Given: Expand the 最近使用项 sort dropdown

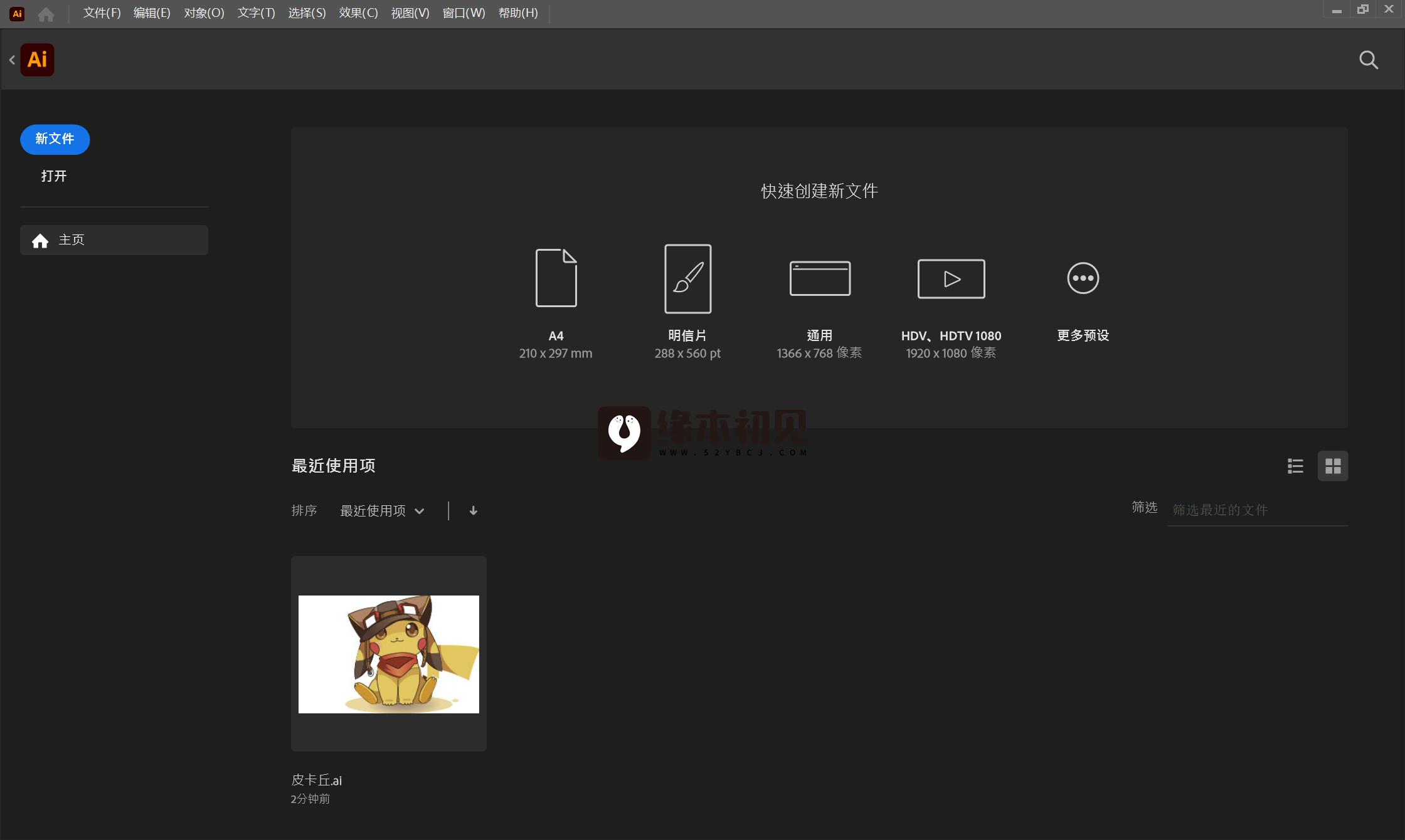Looking at the screenshot, I should point(383,511).
